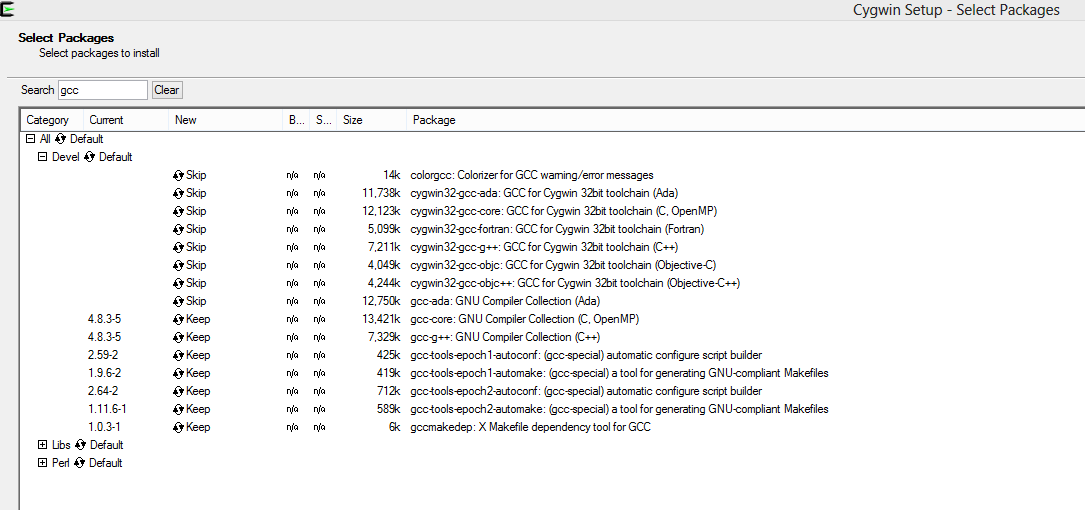Select the gccmakedep package description
This screenshot has height=510, width=1085.
530,427
